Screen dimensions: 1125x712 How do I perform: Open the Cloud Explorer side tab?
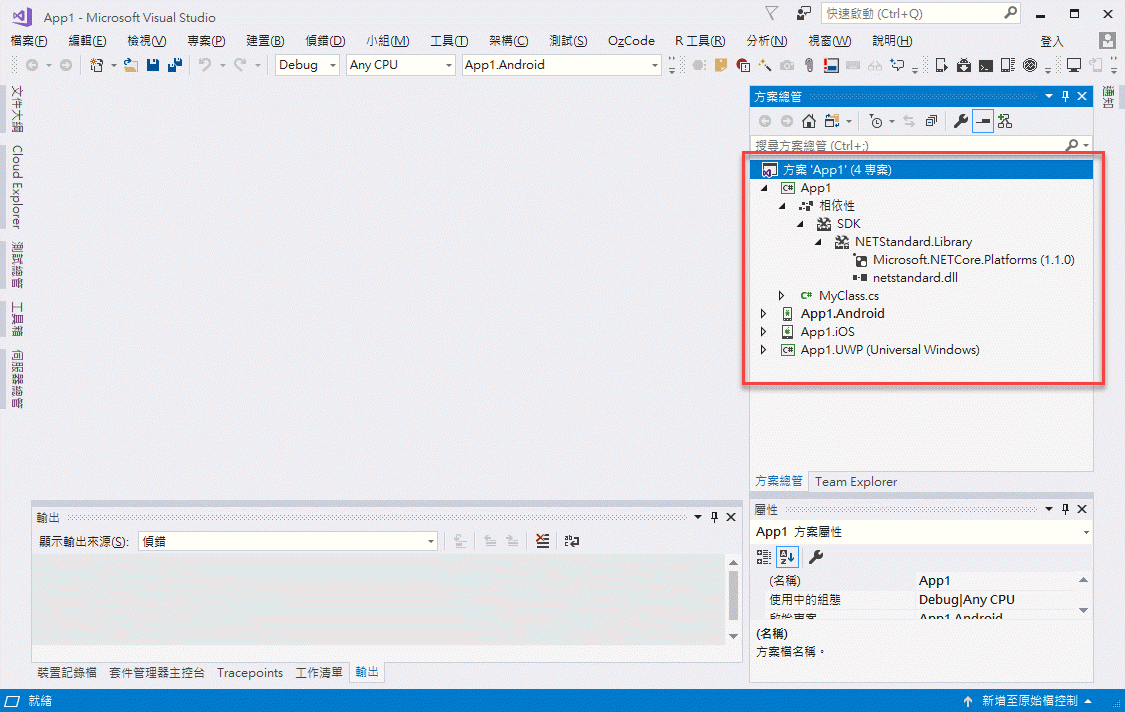pyautogui.click(x=17, y=187)
